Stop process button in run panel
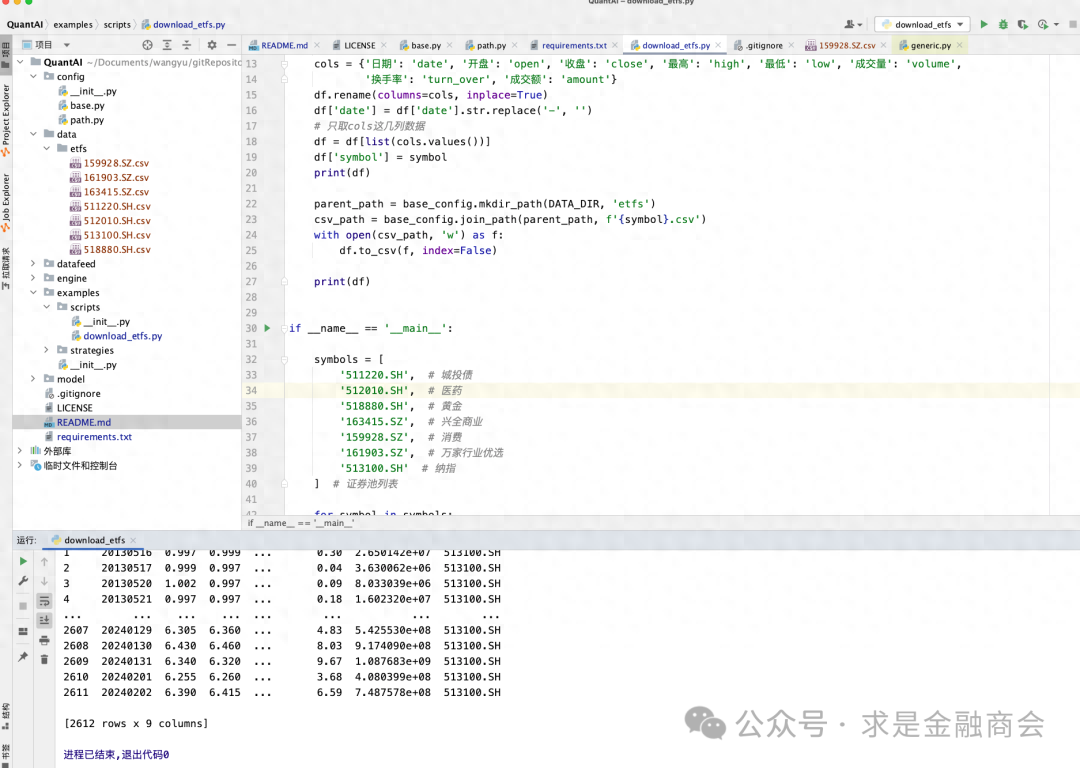The image size is (1080, 768). [23, 605]
